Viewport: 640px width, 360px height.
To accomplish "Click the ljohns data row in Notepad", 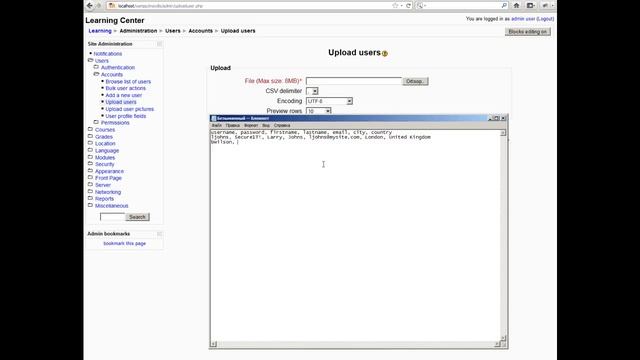I will 321,138.
